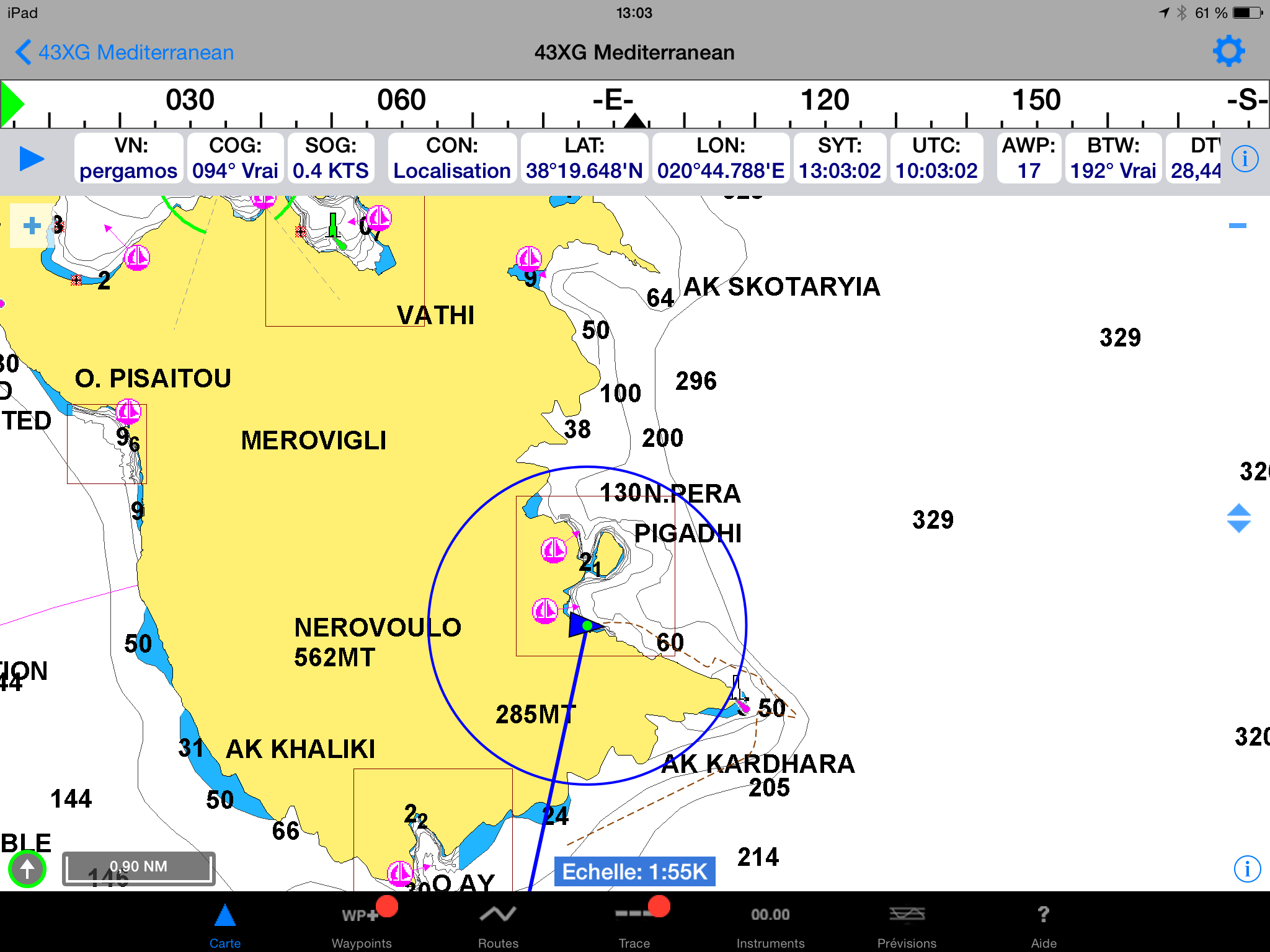
Task: Open Instruments tab
Action: pyautogui.click(x=770, y=923)
